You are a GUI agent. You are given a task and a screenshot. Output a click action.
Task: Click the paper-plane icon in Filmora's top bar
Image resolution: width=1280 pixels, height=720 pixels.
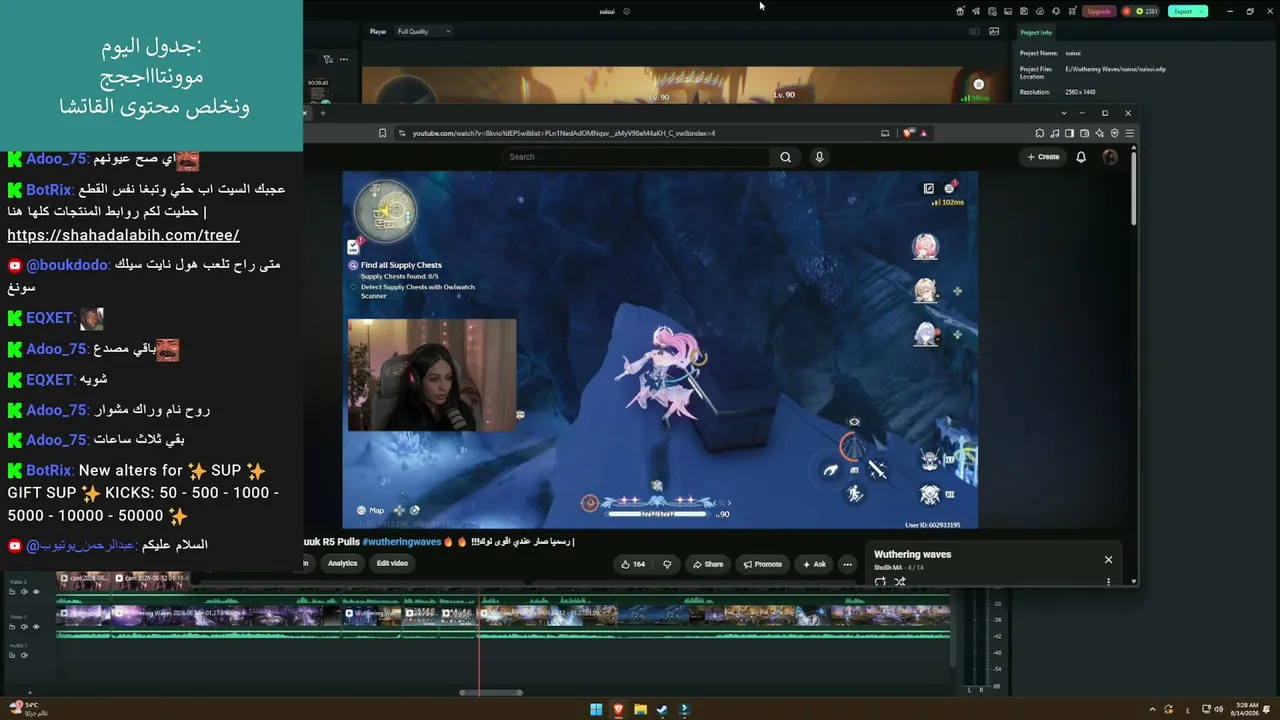coord(976,11)
